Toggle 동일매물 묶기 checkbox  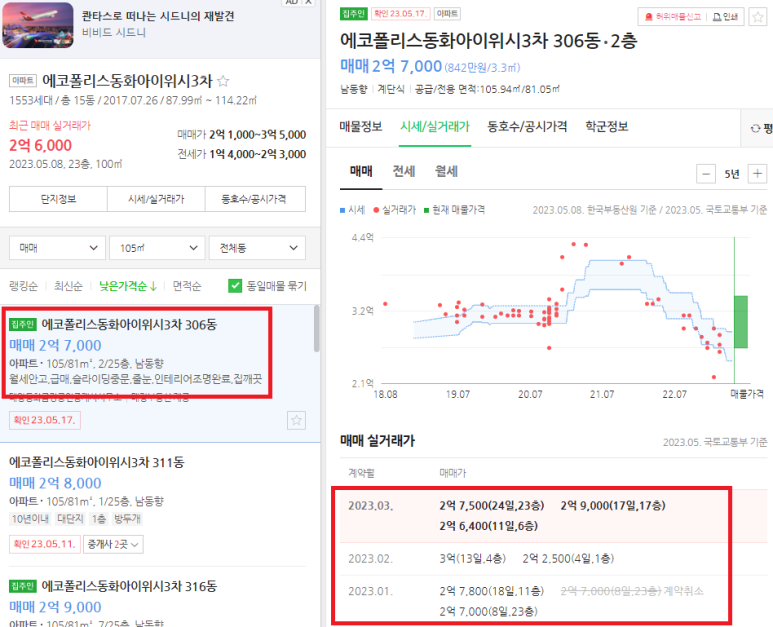(x=235, y=286)
